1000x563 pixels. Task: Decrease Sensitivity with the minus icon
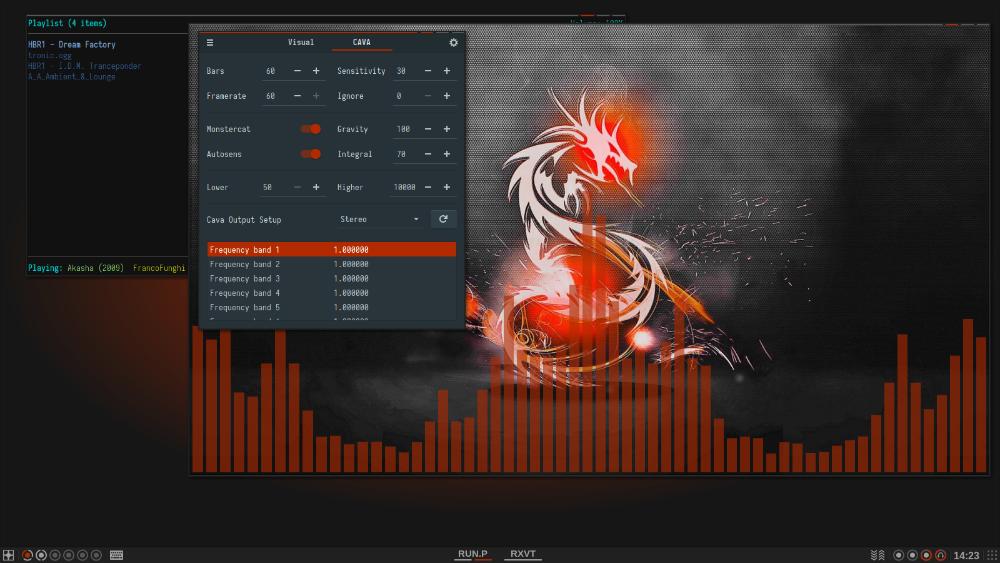tap(428, 71)
